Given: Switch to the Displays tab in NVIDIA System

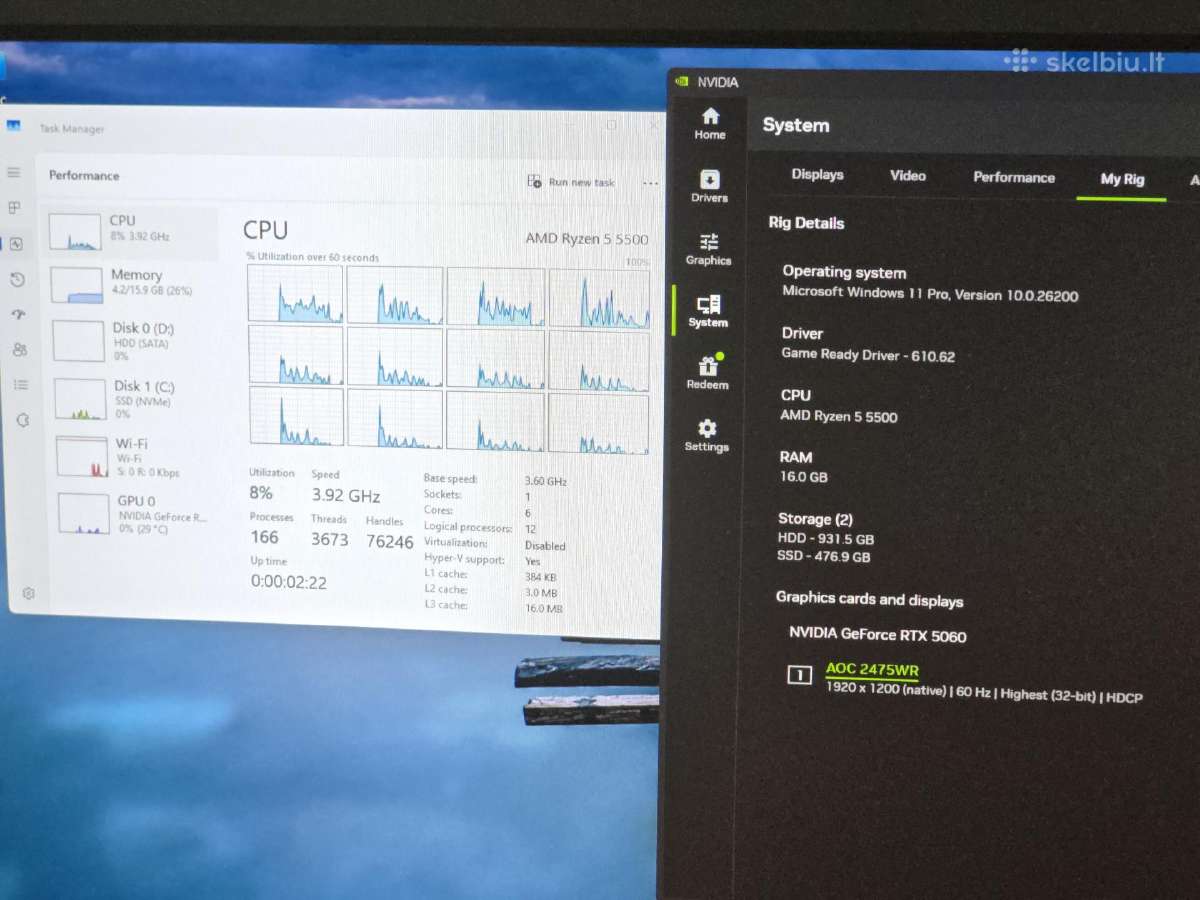Looking at the screenshot, I should (x=817, y=174).
